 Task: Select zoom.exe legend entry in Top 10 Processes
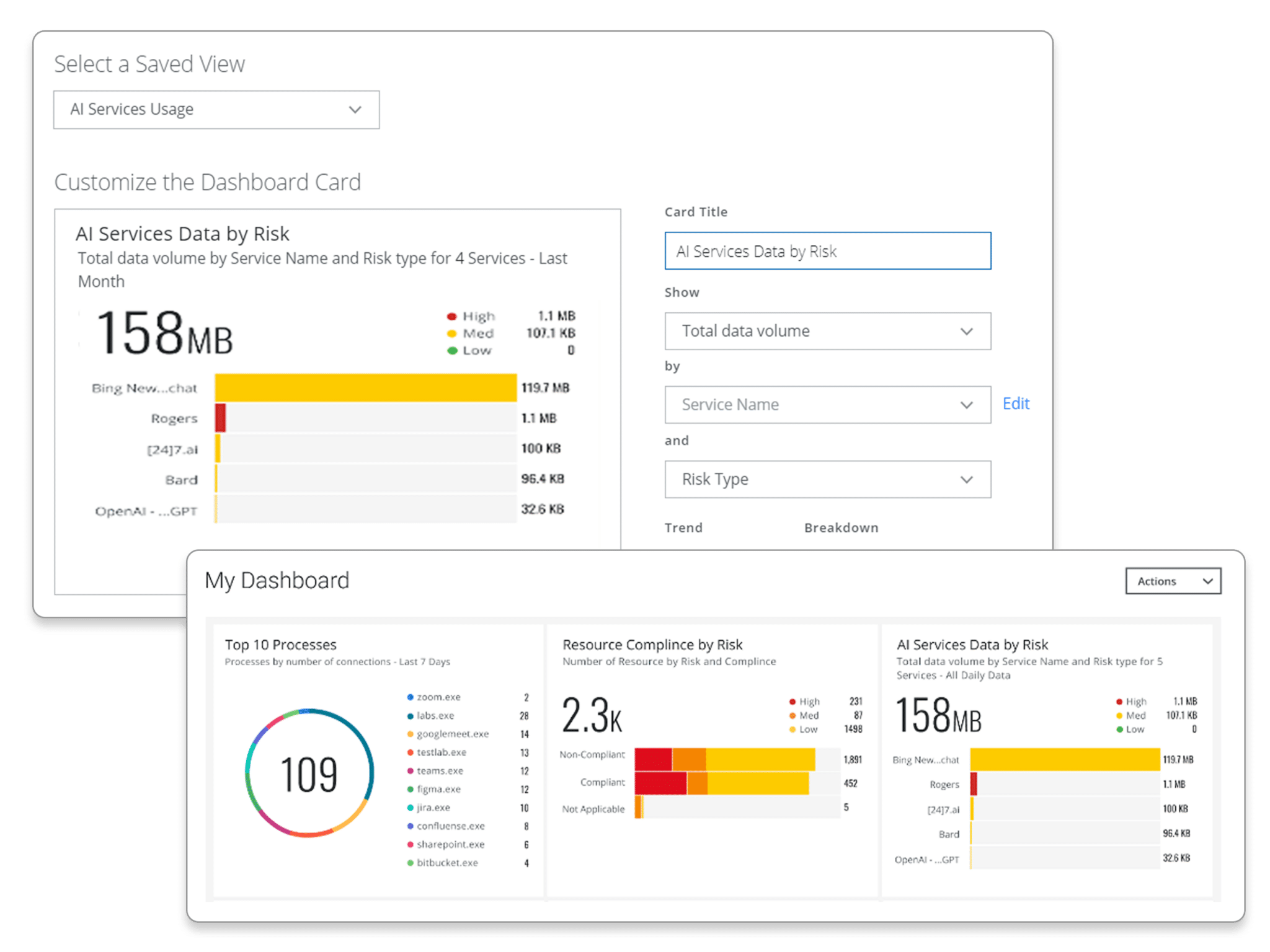click(x=438, y=697)
